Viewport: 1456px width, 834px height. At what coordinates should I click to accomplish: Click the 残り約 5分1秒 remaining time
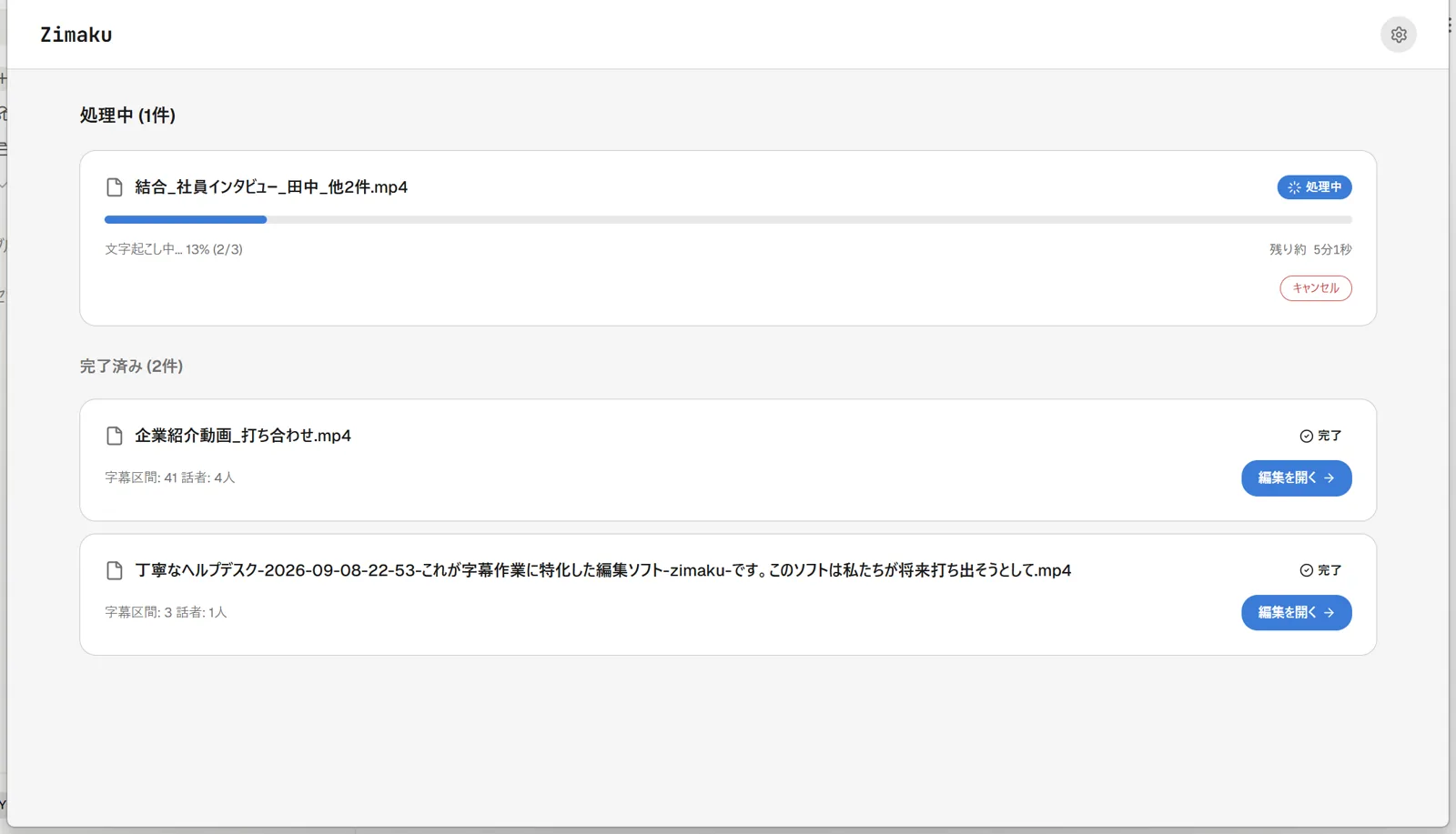tap(1310, 249)
